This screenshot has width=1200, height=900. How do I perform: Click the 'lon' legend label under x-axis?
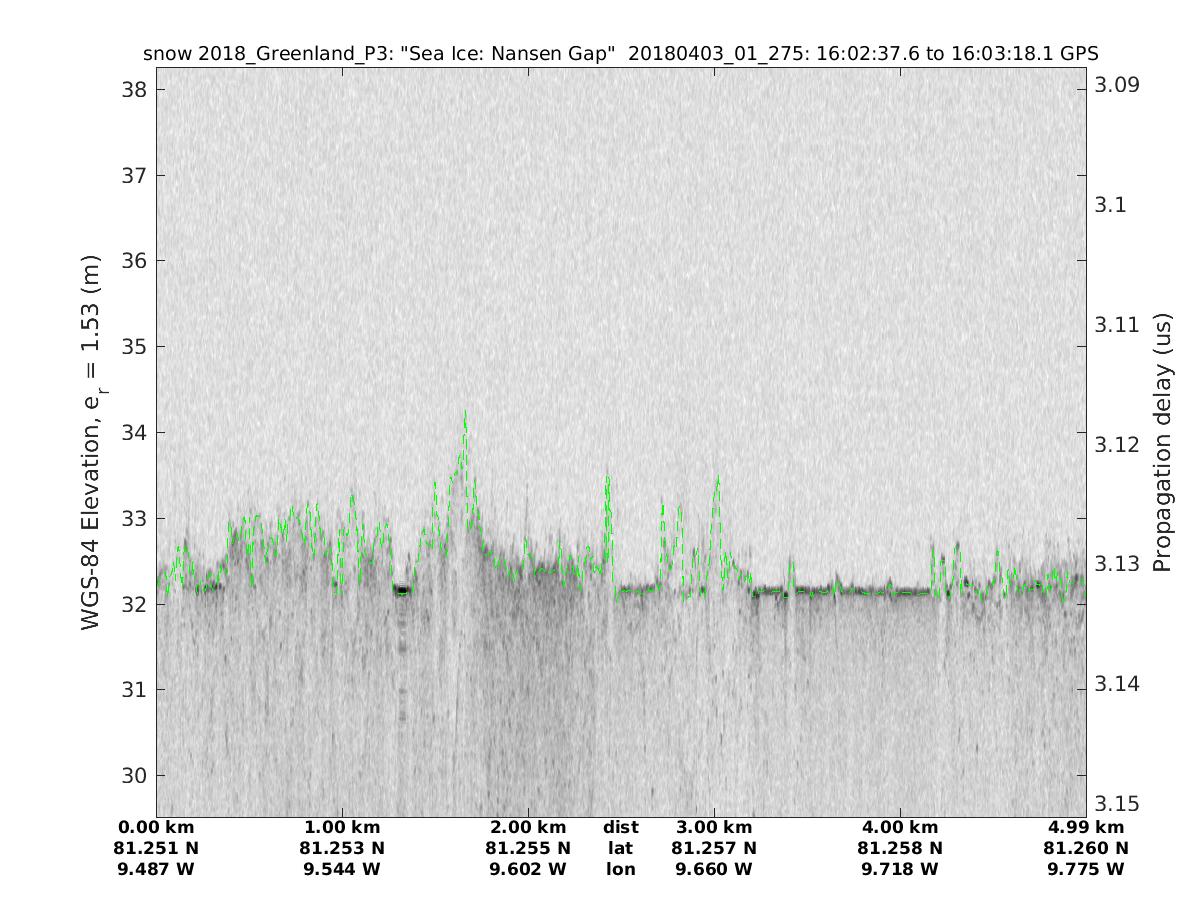(x=620, y=869)
